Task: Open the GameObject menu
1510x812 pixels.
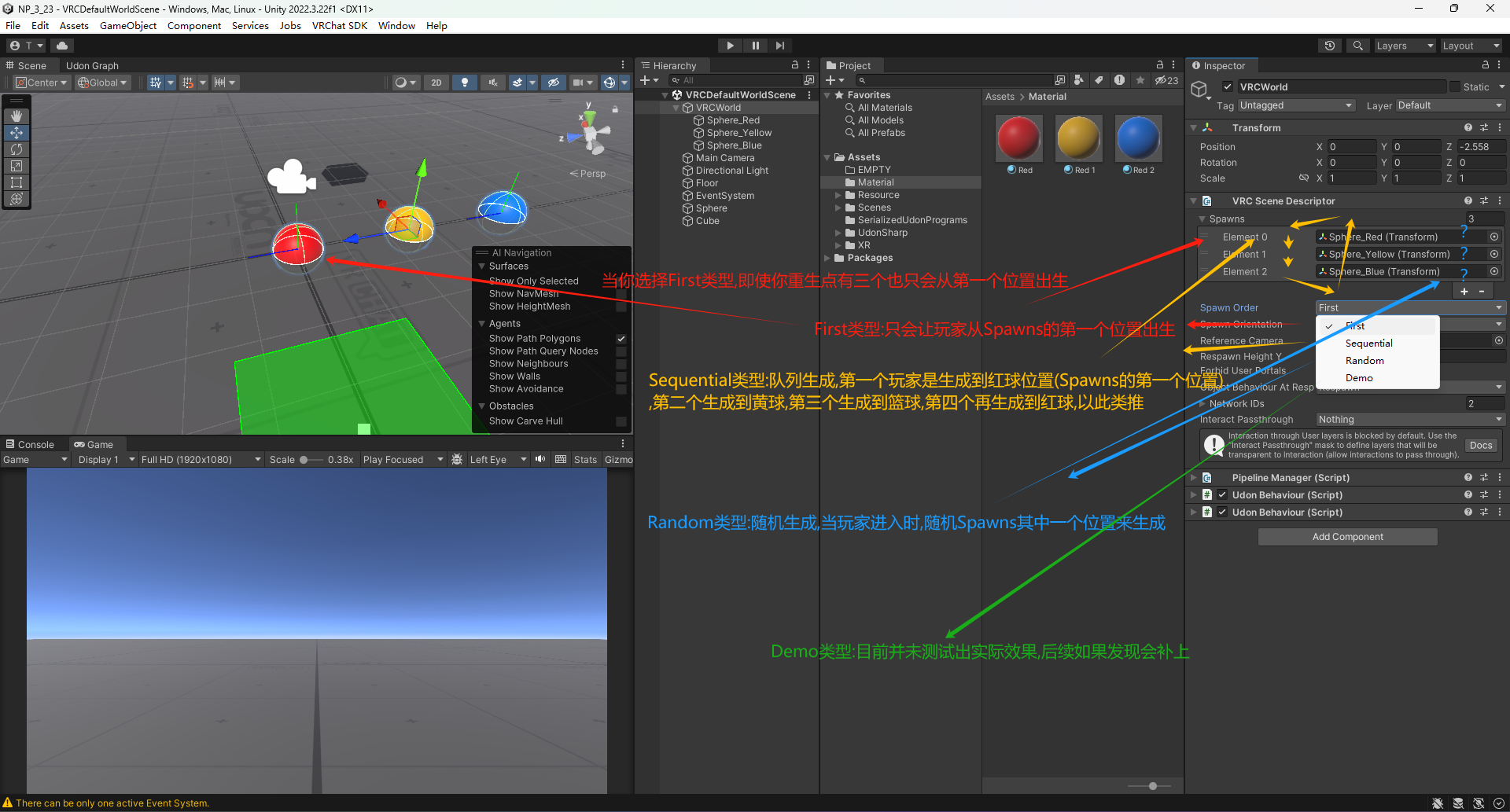Action: (x=128, y=25)
